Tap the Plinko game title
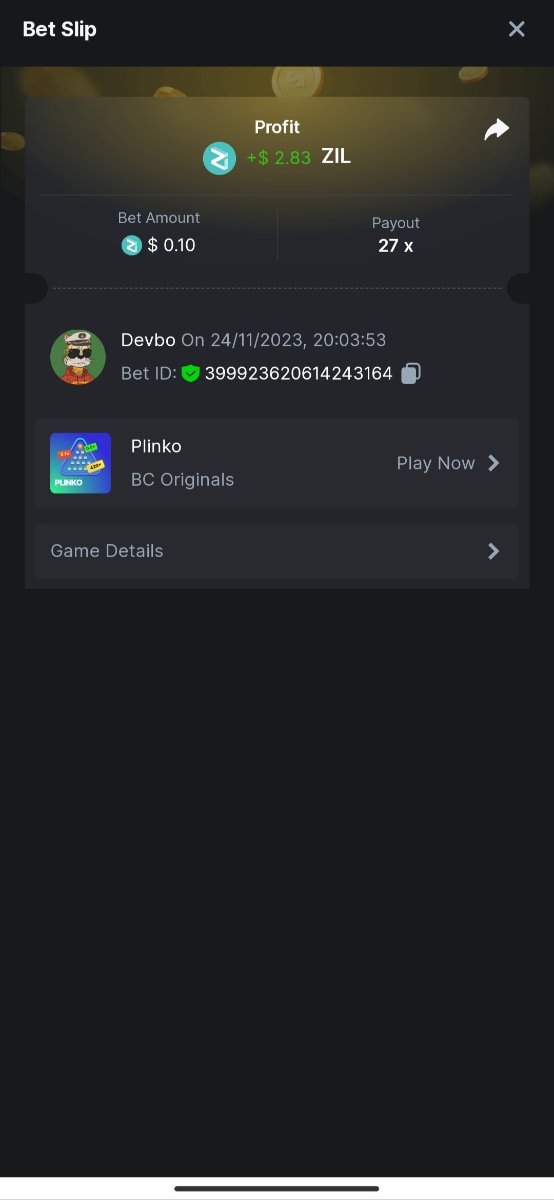 [x=156, y=446]
